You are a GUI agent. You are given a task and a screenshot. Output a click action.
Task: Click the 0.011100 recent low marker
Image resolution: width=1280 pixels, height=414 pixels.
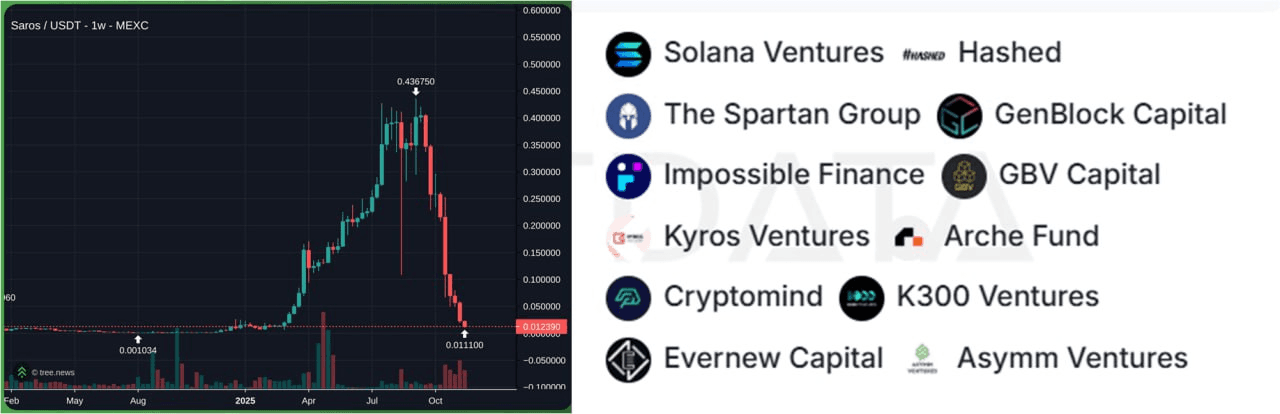464,344
